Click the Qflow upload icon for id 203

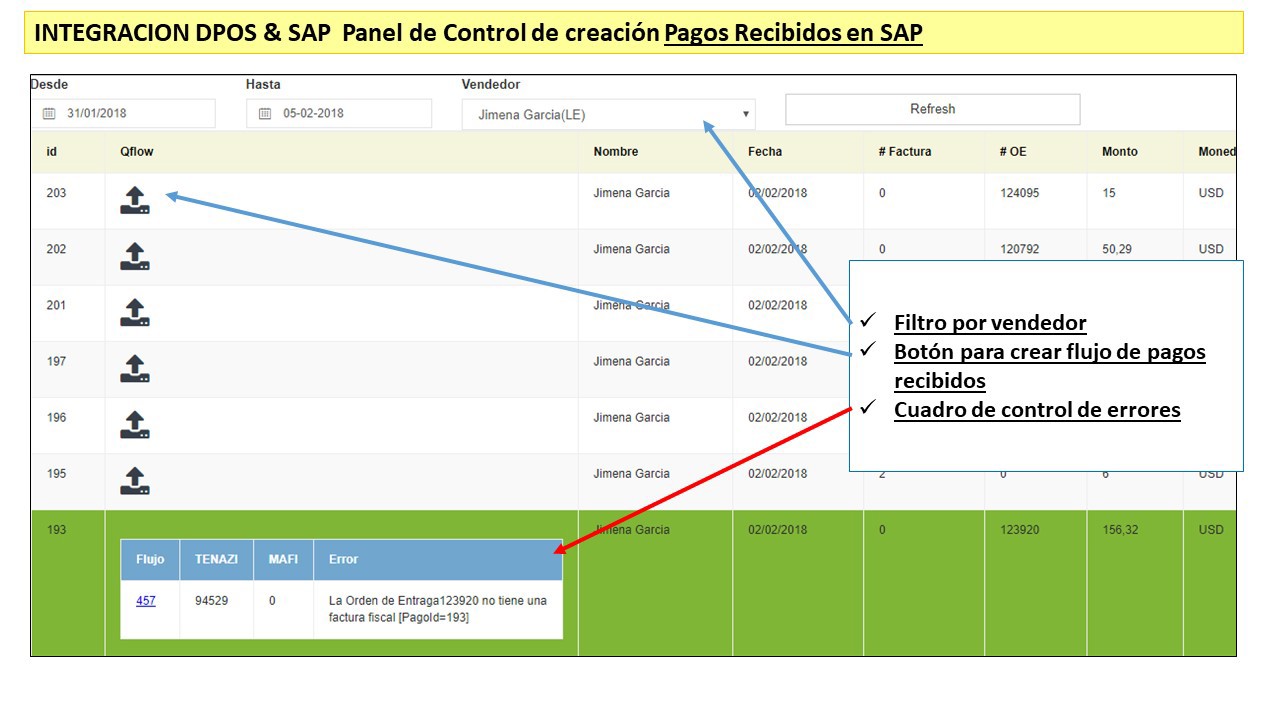pos(135,201)
